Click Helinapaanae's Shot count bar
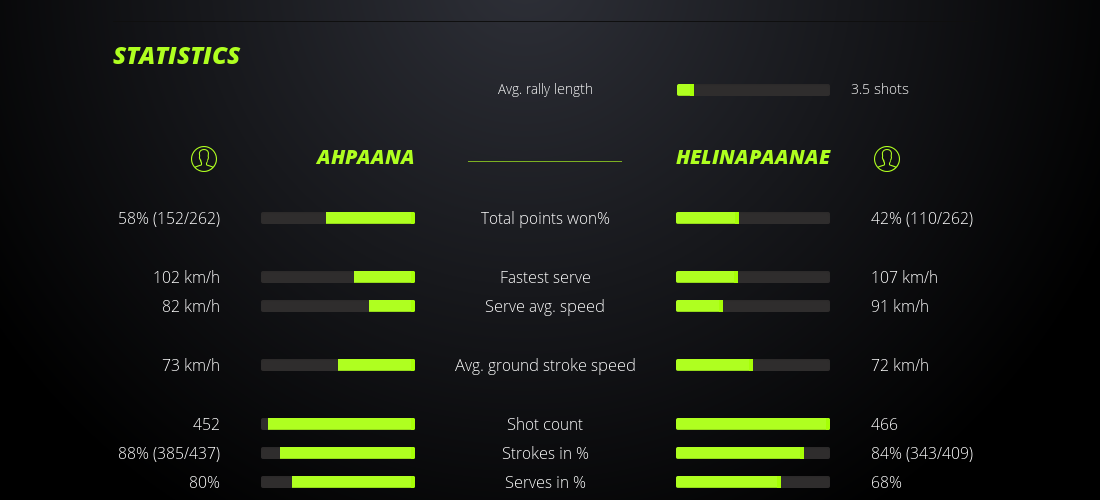This screenshot has width=1100, height=500. pos(753,424)
